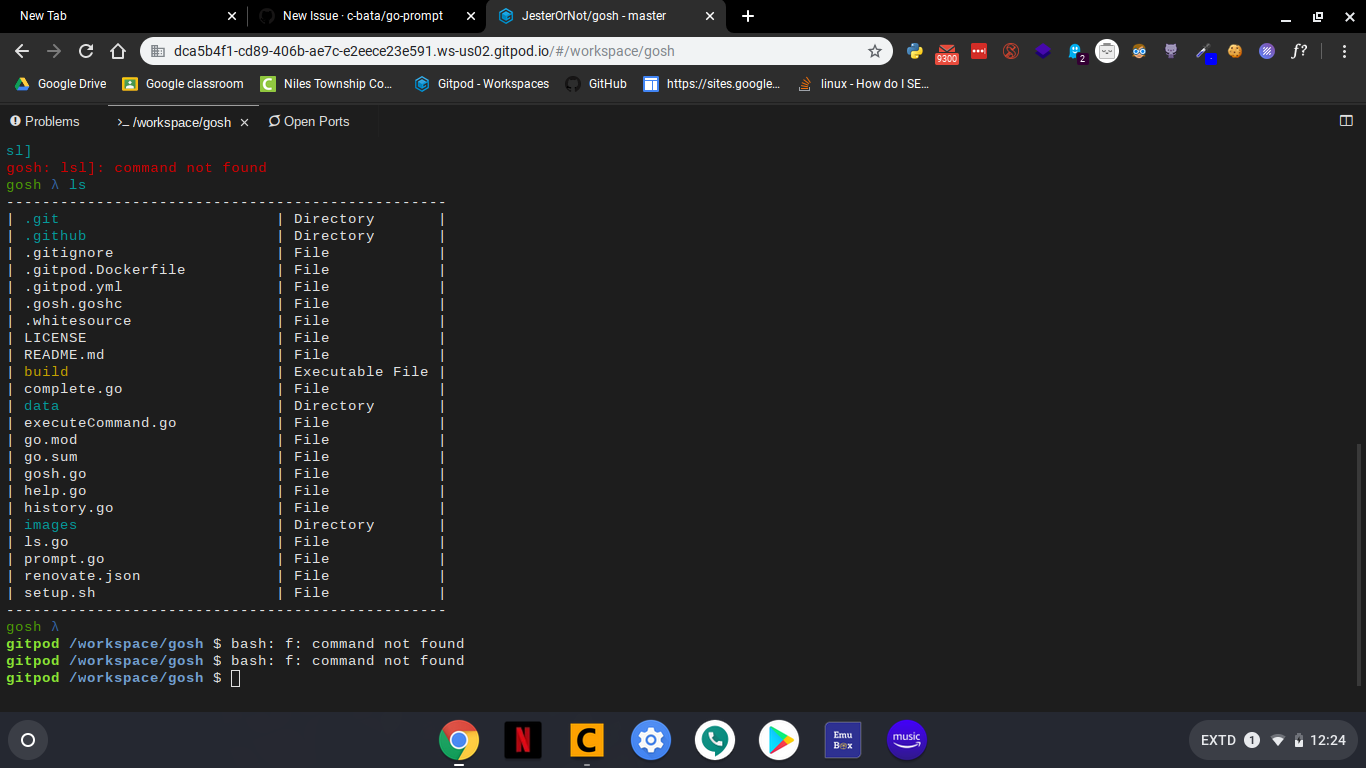This screenshot has width=1366, height=768.
Task: Click the Python extension icon
Action: click(x=914, y=51)
